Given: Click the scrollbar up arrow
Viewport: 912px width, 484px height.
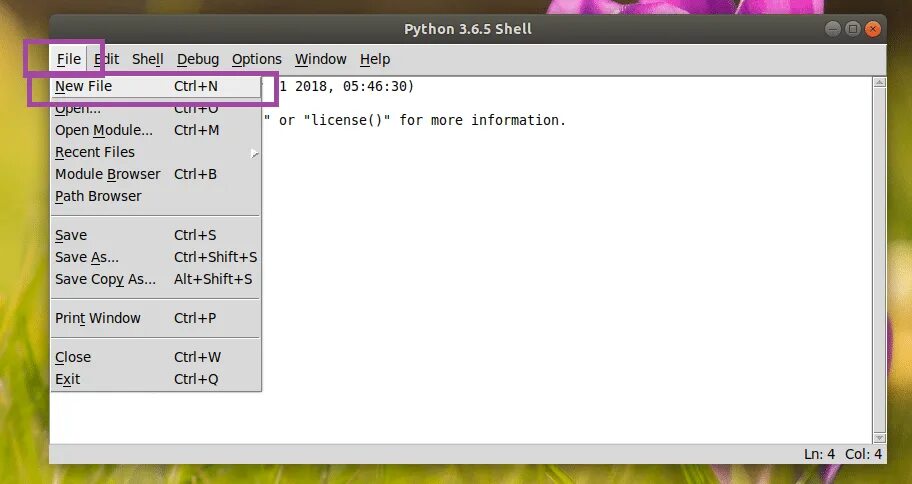Looking at the screenshot, I should pyautogui.click(x=879, y=83).
